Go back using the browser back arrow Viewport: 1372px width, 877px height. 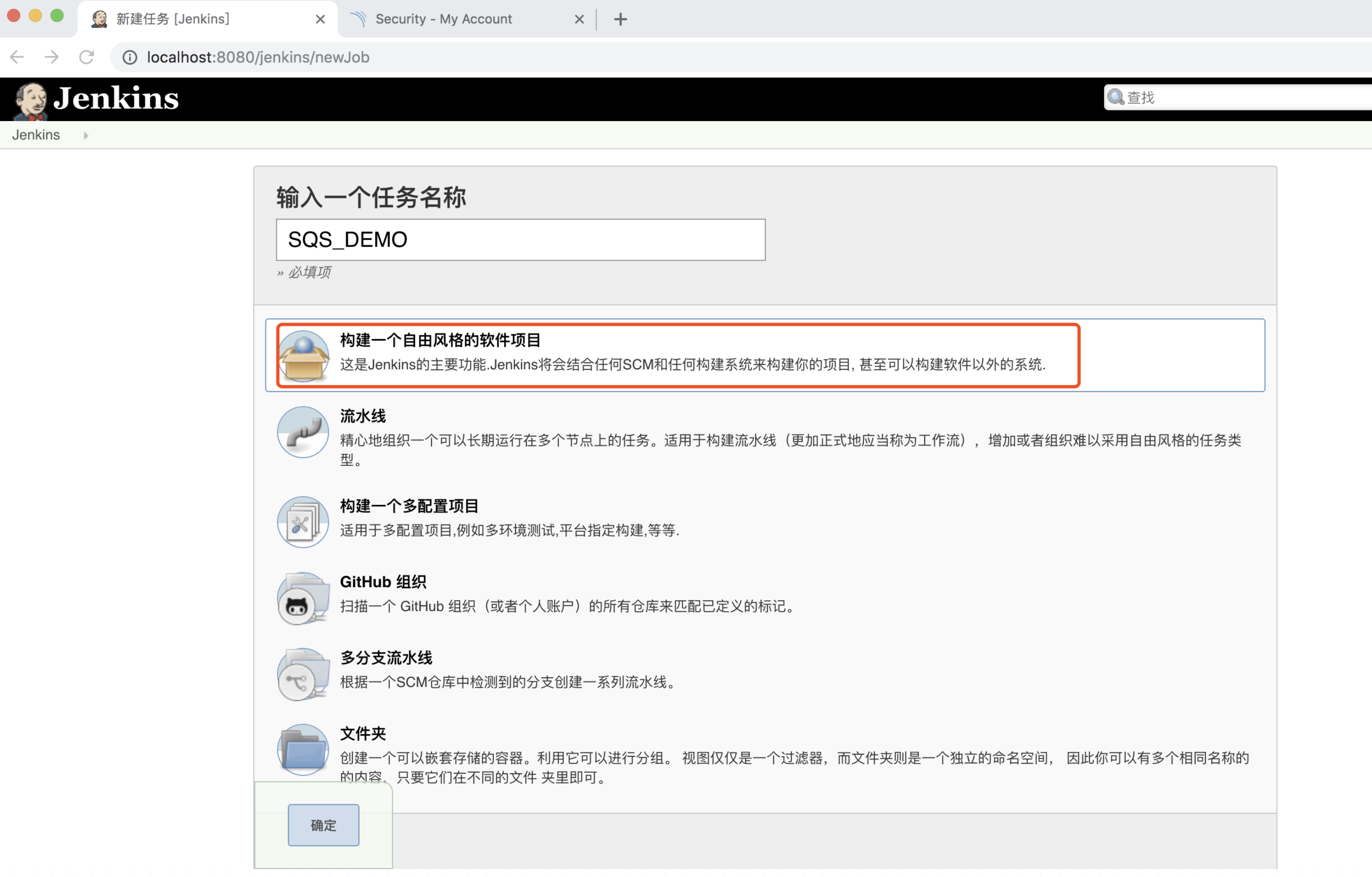(x=17, y=57)
